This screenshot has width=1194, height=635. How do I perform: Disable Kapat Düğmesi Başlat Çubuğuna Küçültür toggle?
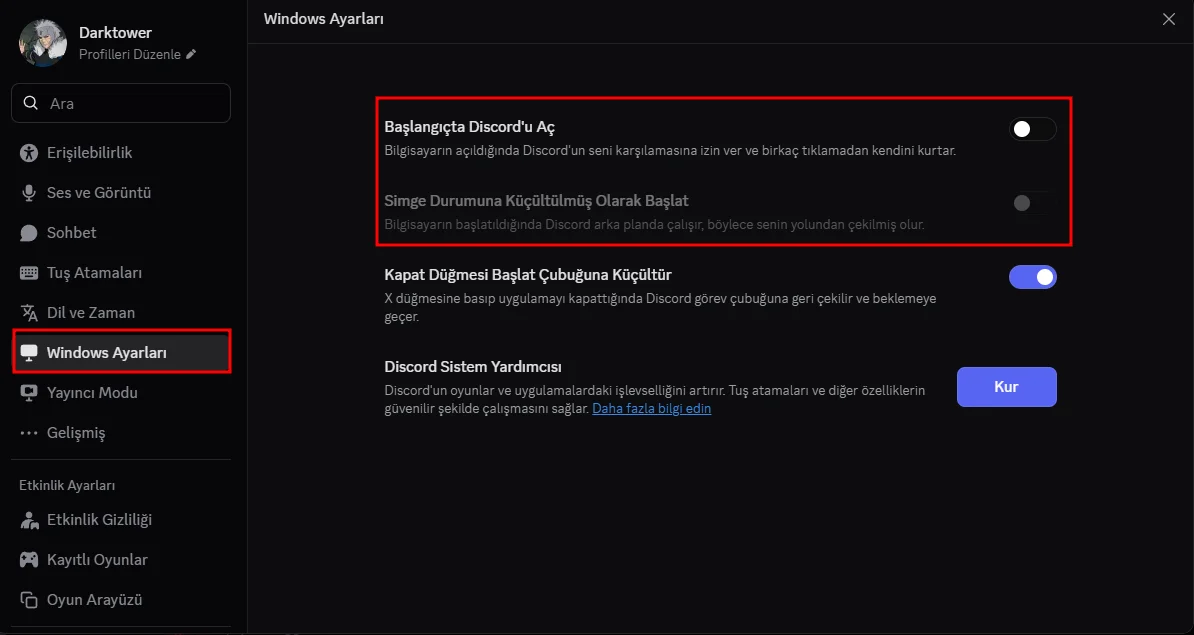1032,277
